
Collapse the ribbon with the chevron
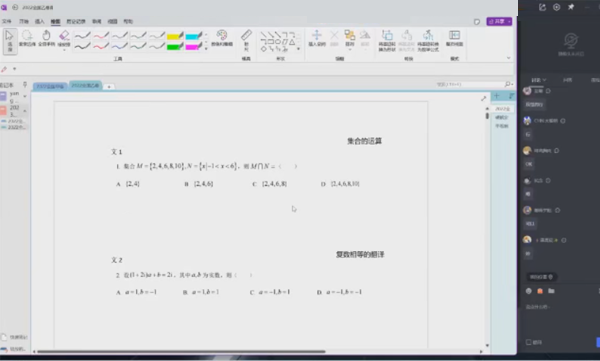[x=509, y=58]
